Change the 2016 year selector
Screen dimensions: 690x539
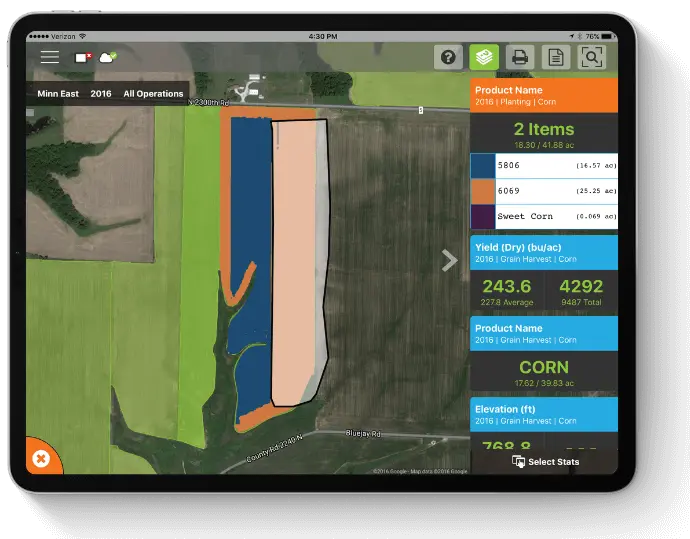(x=101, y=94)
